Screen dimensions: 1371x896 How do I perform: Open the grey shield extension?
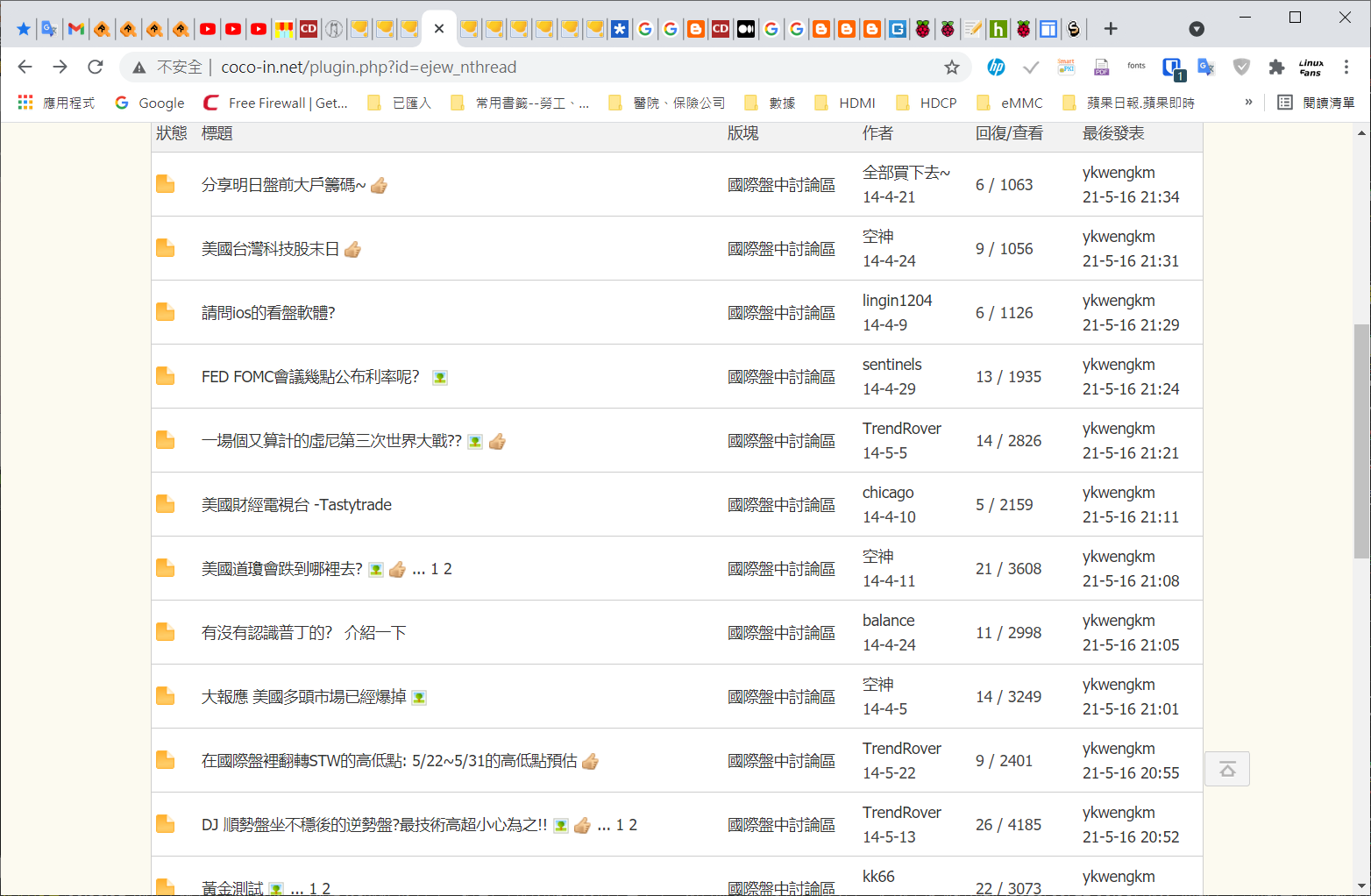coord(1241,67)
